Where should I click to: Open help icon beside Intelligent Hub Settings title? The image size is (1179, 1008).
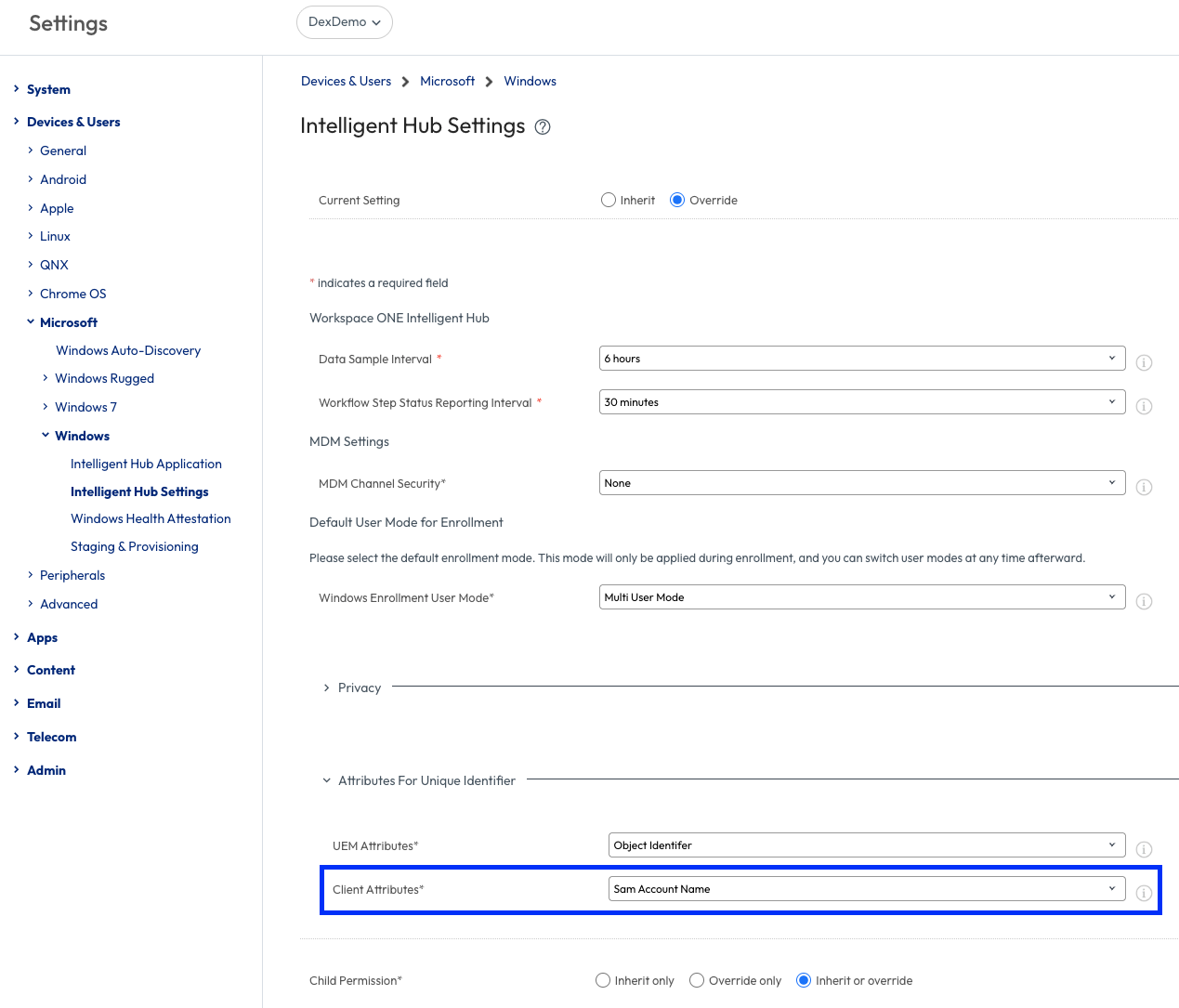543,127
